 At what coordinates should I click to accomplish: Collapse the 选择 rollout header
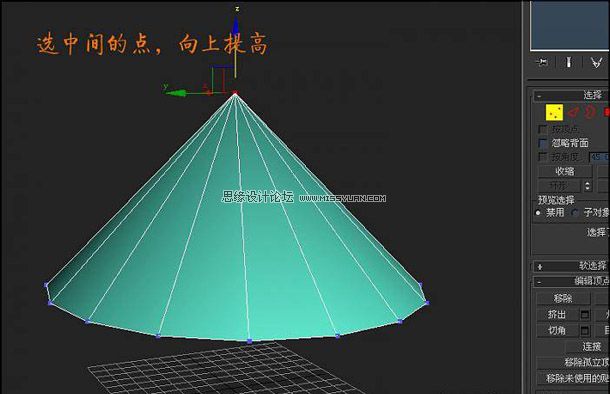(571, 95)
